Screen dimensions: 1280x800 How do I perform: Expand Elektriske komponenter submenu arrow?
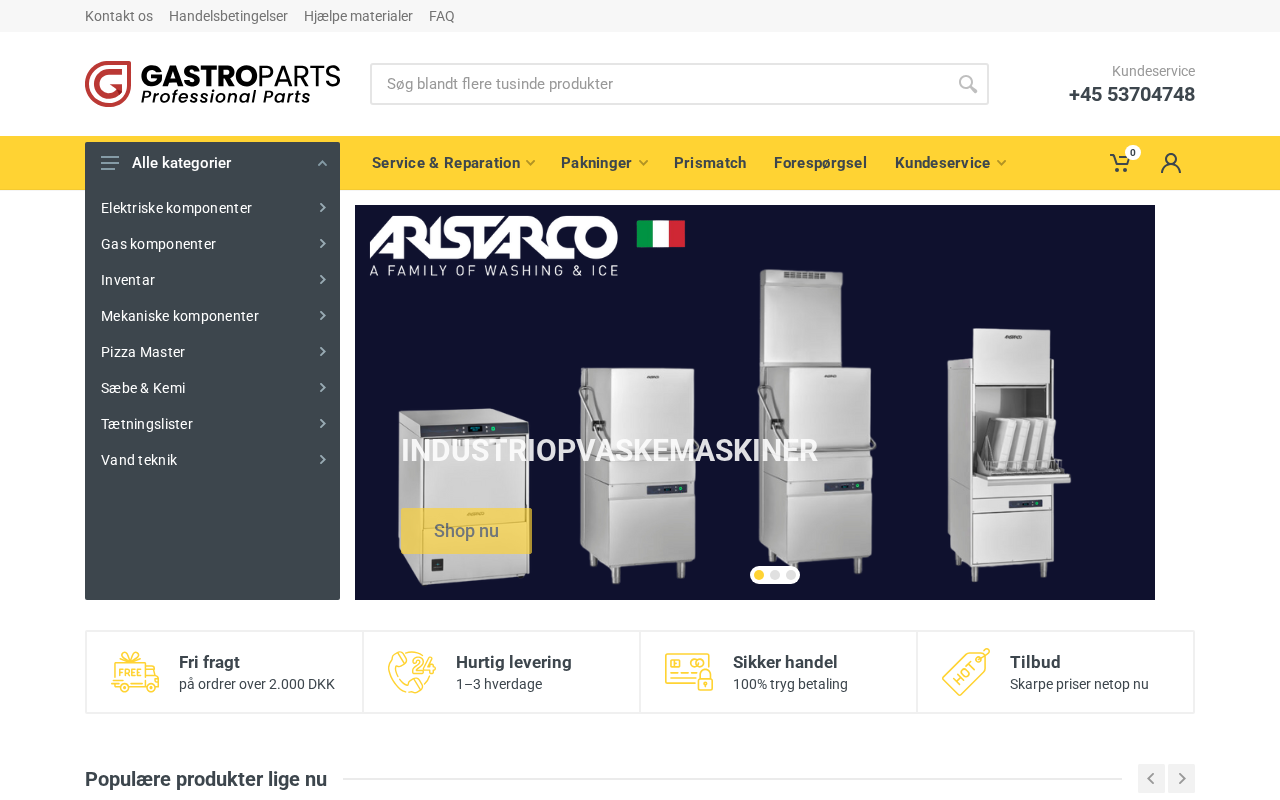[323, 207]
